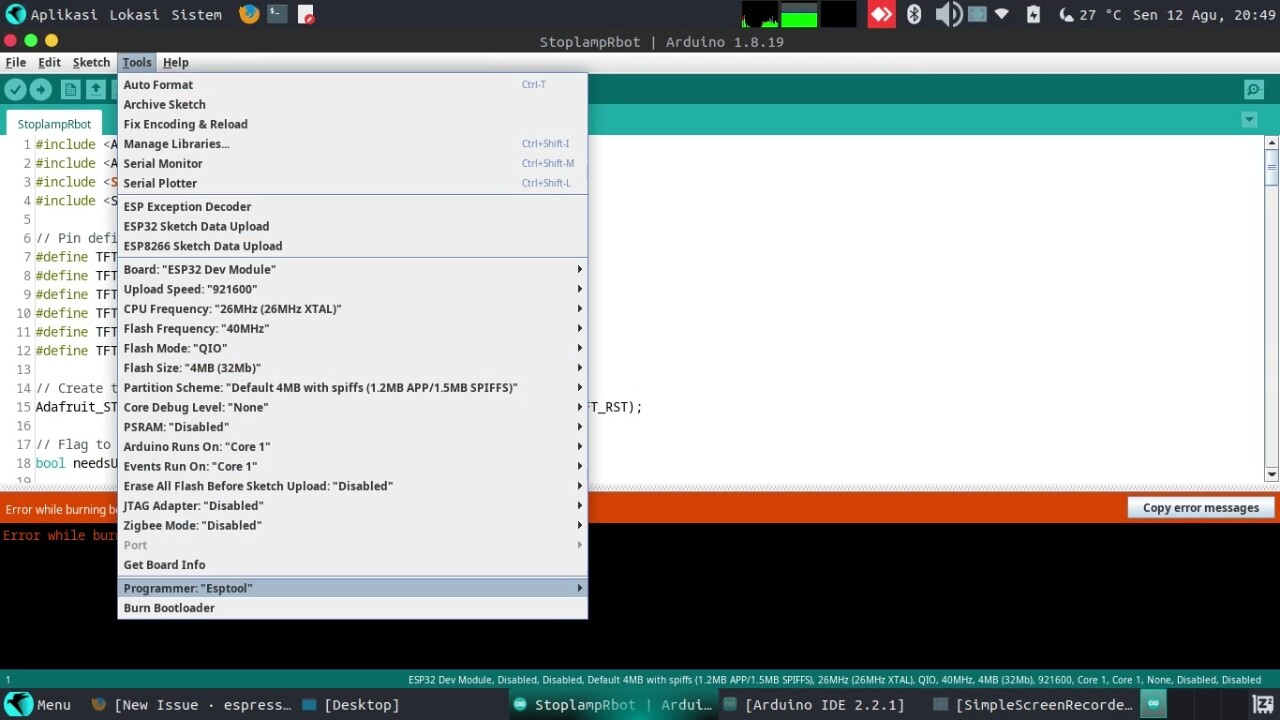Launch Firefox from the top panel
1280x720 pixels.
tap(249, 14)
